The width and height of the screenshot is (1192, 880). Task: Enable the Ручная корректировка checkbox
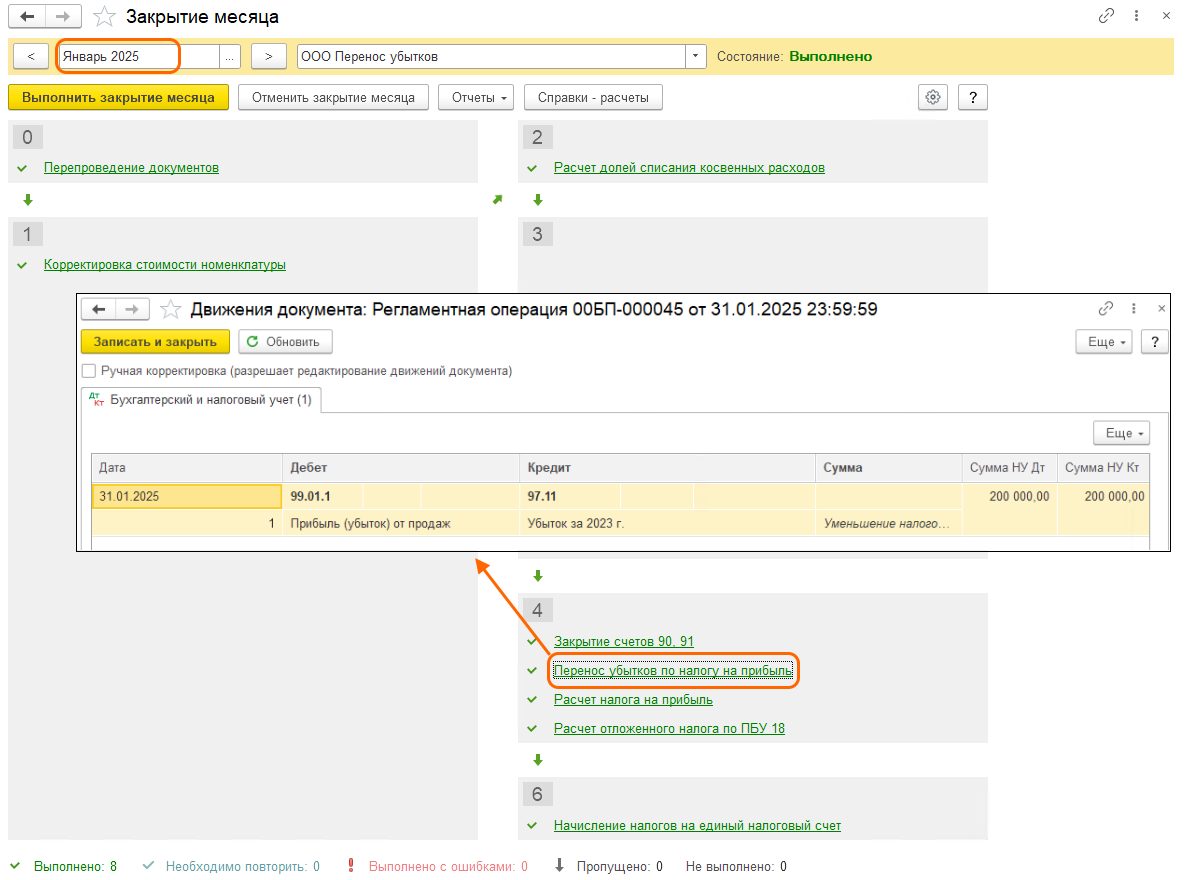(x=89, y=371)
